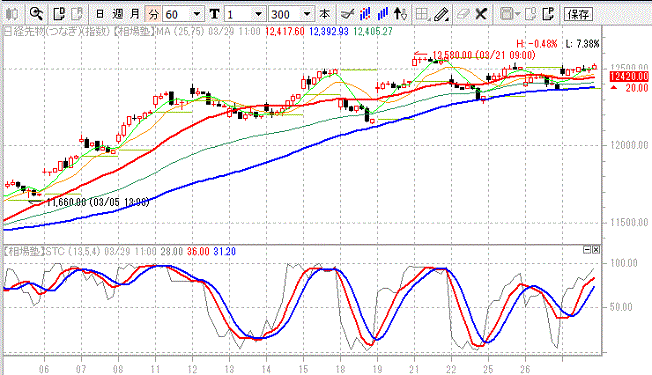Click the greyed copy-chart icon beside layout

(x=531, y=14)
